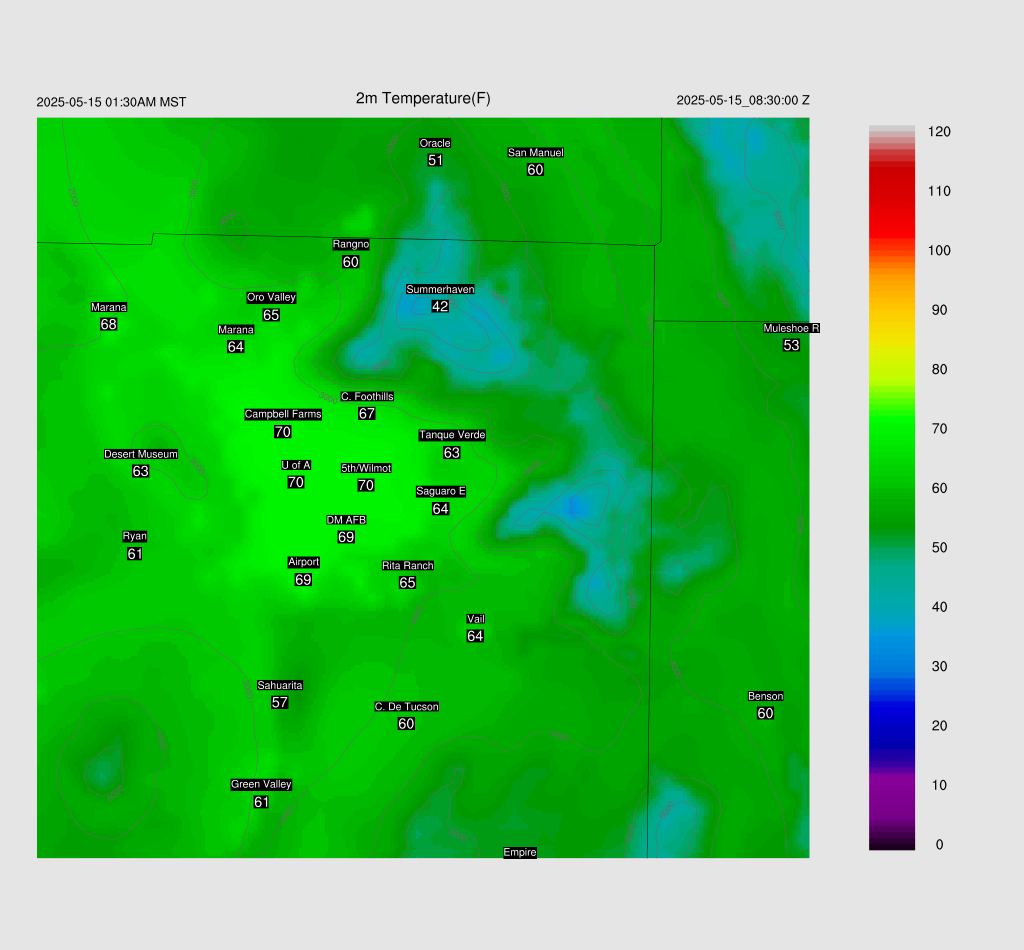Click the 61 reading under Ryan
1024x950 pixels.
(135, 554)
